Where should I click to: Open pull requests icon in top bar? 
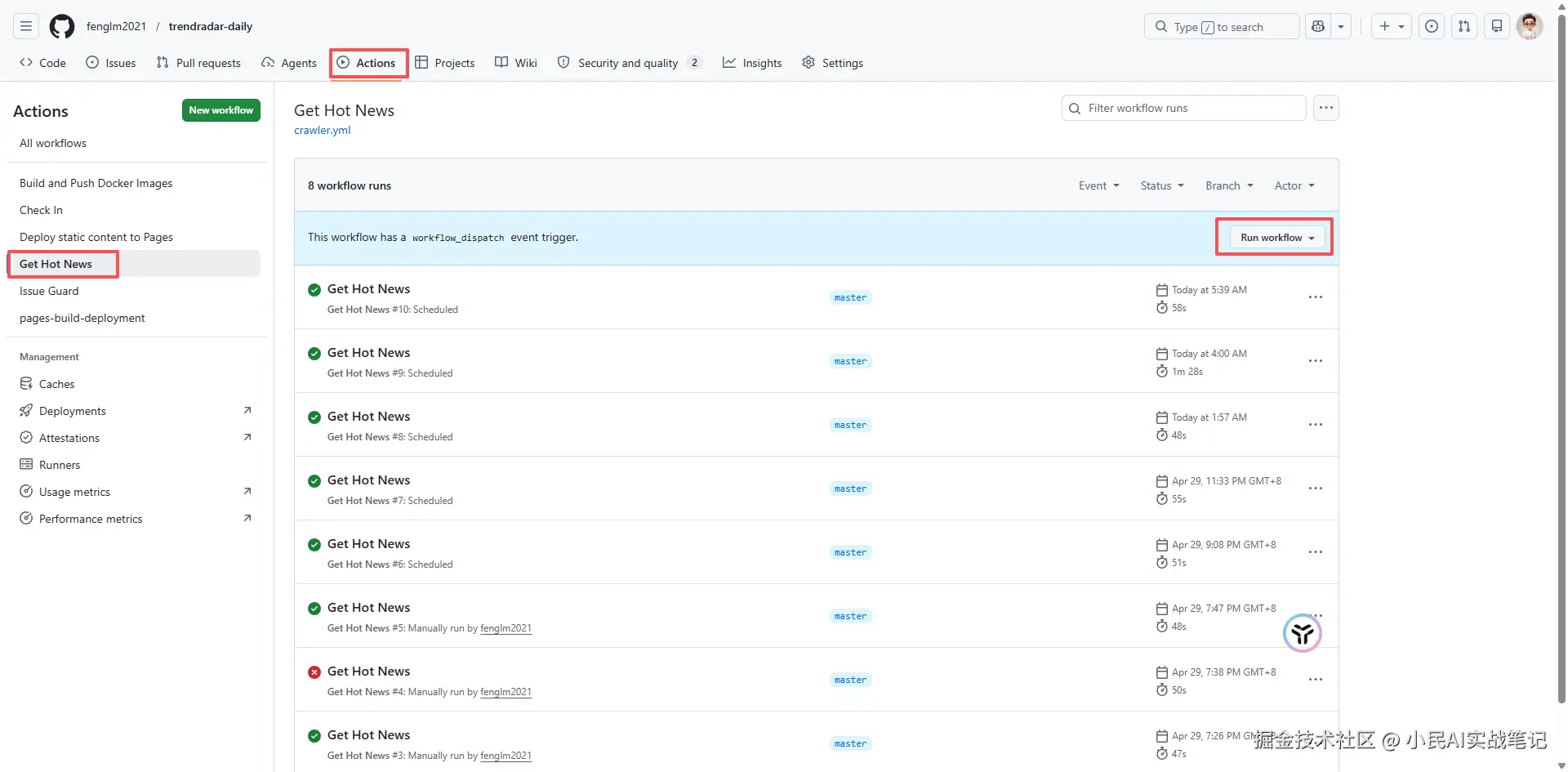tap(1464, 26)
